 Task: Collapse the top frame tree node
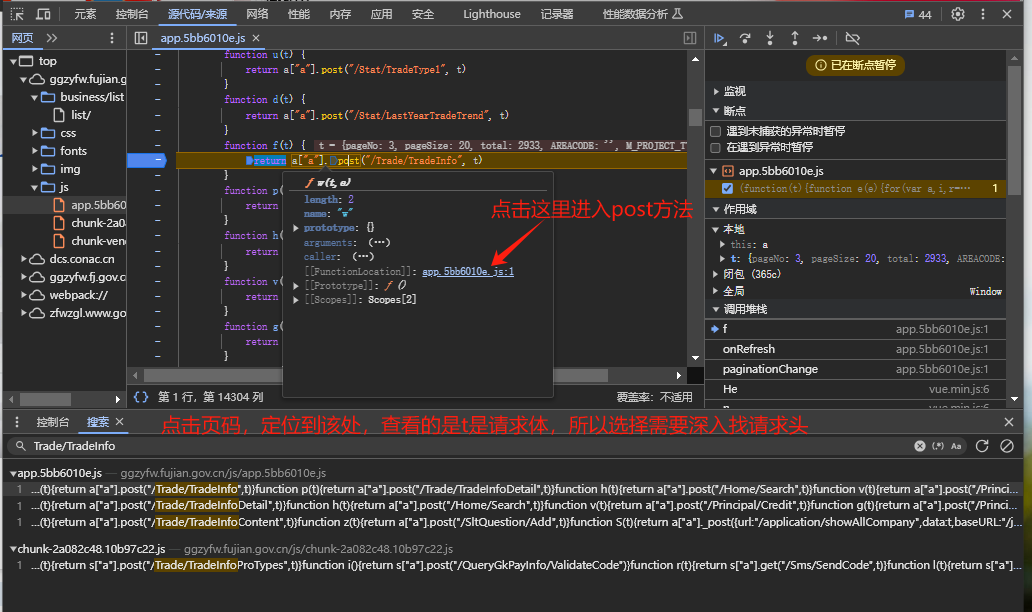[x=13, y=61]
